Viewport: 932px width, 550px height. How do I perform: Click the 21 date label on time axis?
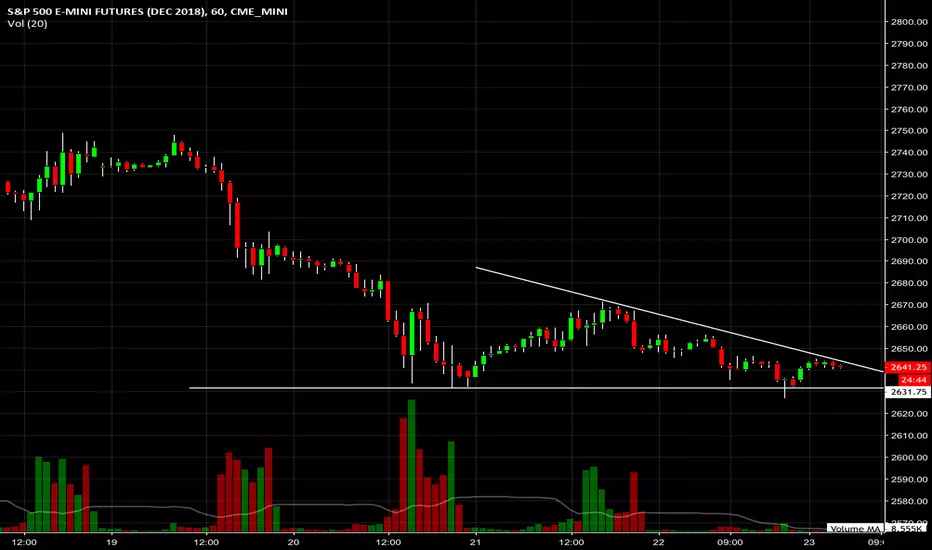click(476, 542)
